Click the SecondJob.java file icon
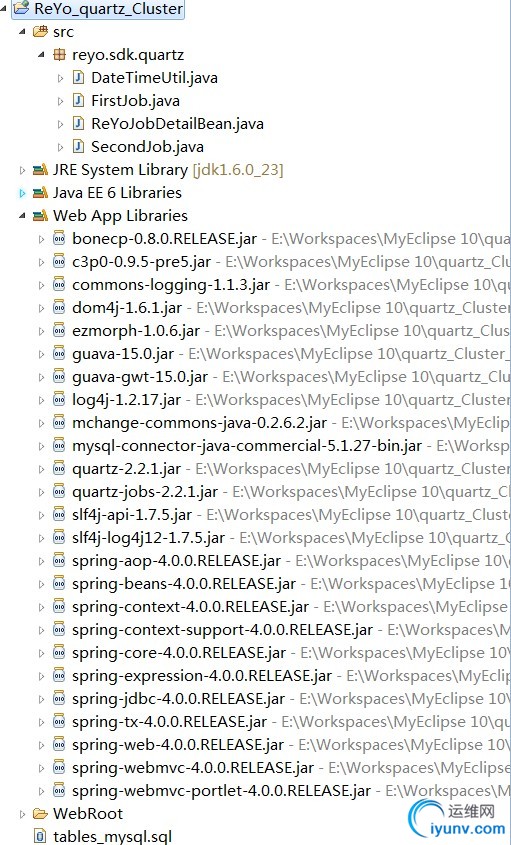511x845 pixels. tap(79, 147)
